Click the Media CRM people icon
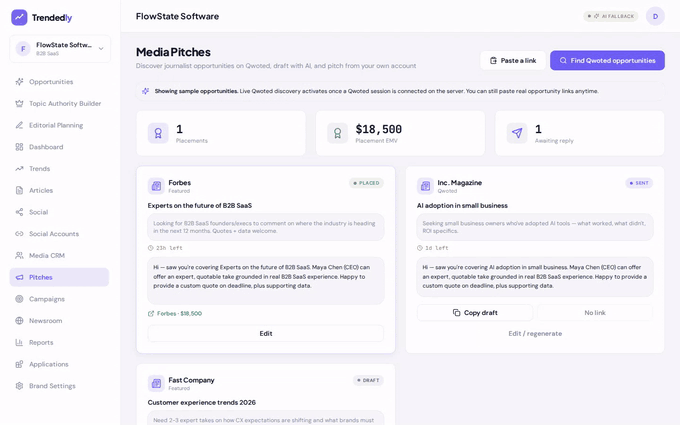 [x=19, y=255]
